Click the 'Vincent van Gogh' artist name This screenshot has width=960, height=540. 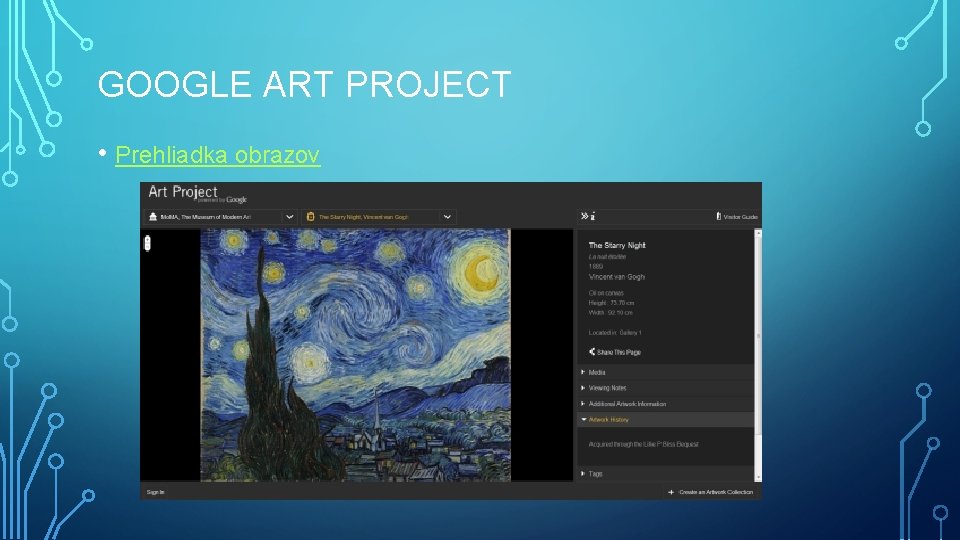(x=617, y=277)
